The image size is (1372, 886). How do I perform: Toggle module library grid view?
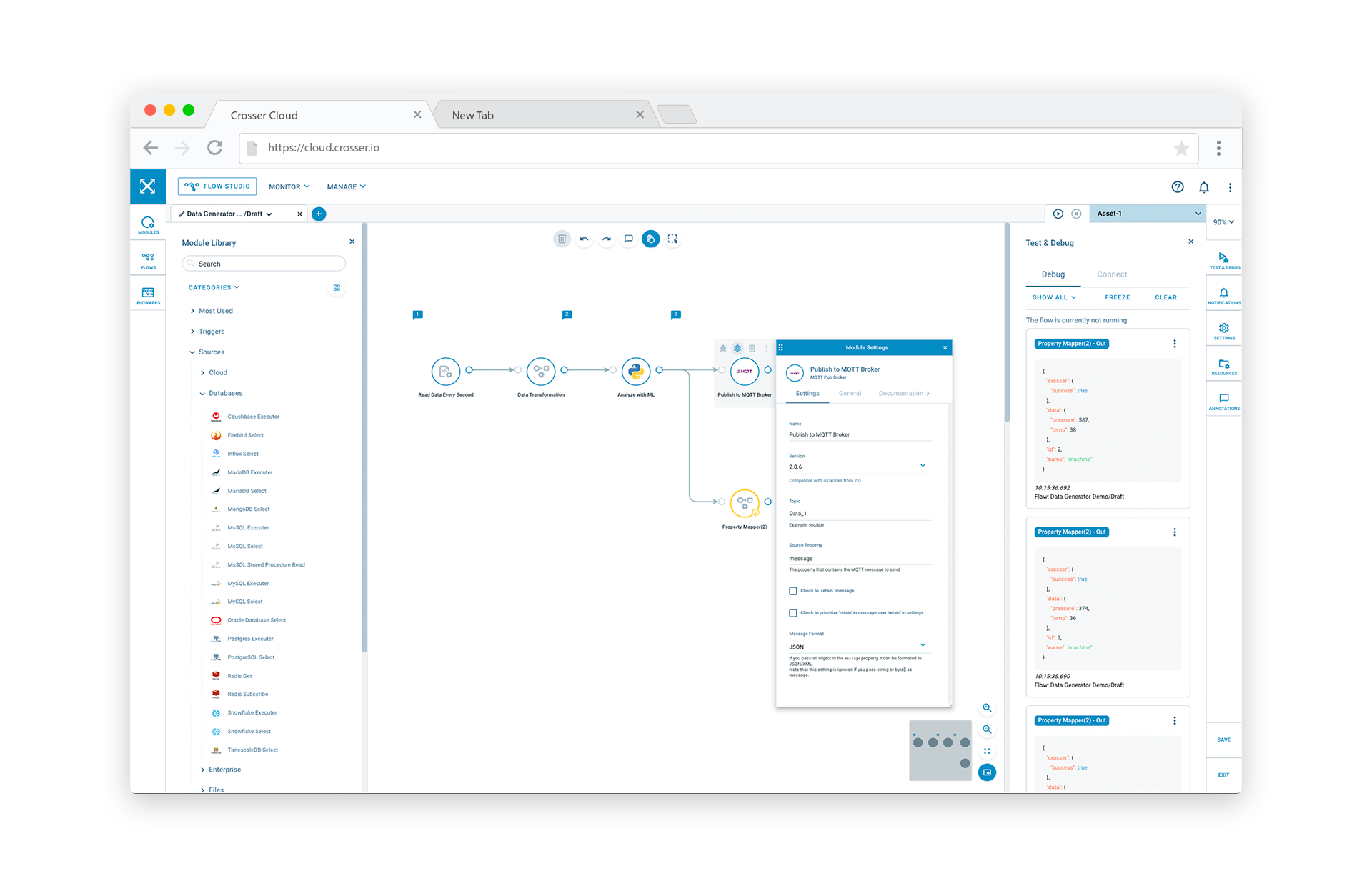pyautogui.click(x=337, y=288)
